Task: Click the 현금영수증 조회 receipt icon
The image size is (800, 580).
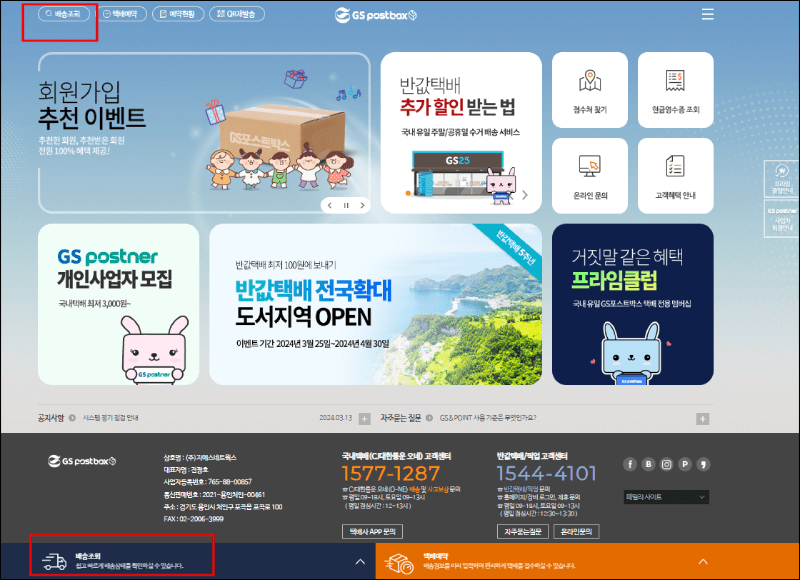Action: pos(675,81)
